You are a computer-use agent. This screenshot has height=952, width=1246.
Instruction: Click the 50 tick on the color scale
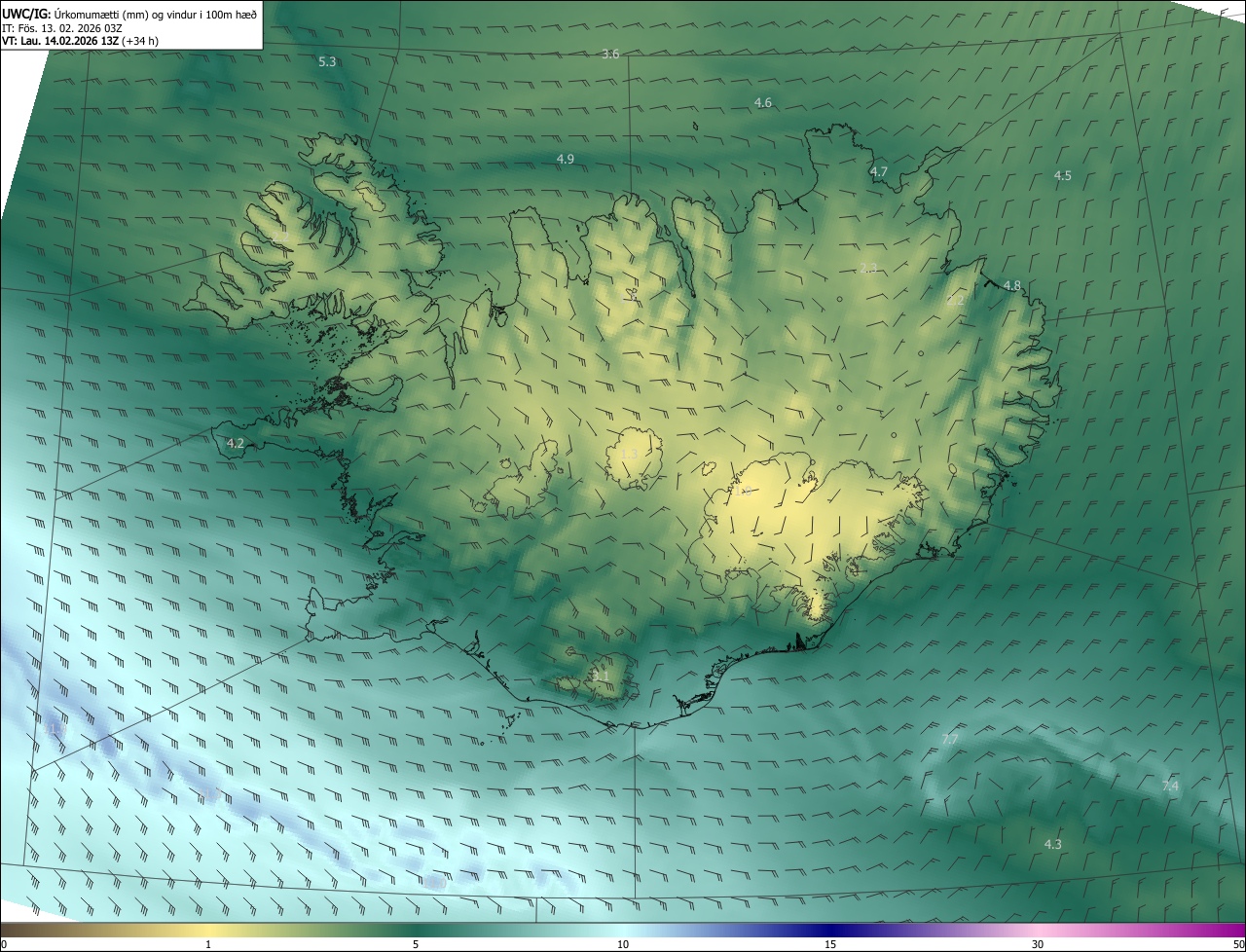pos(1238,944)
